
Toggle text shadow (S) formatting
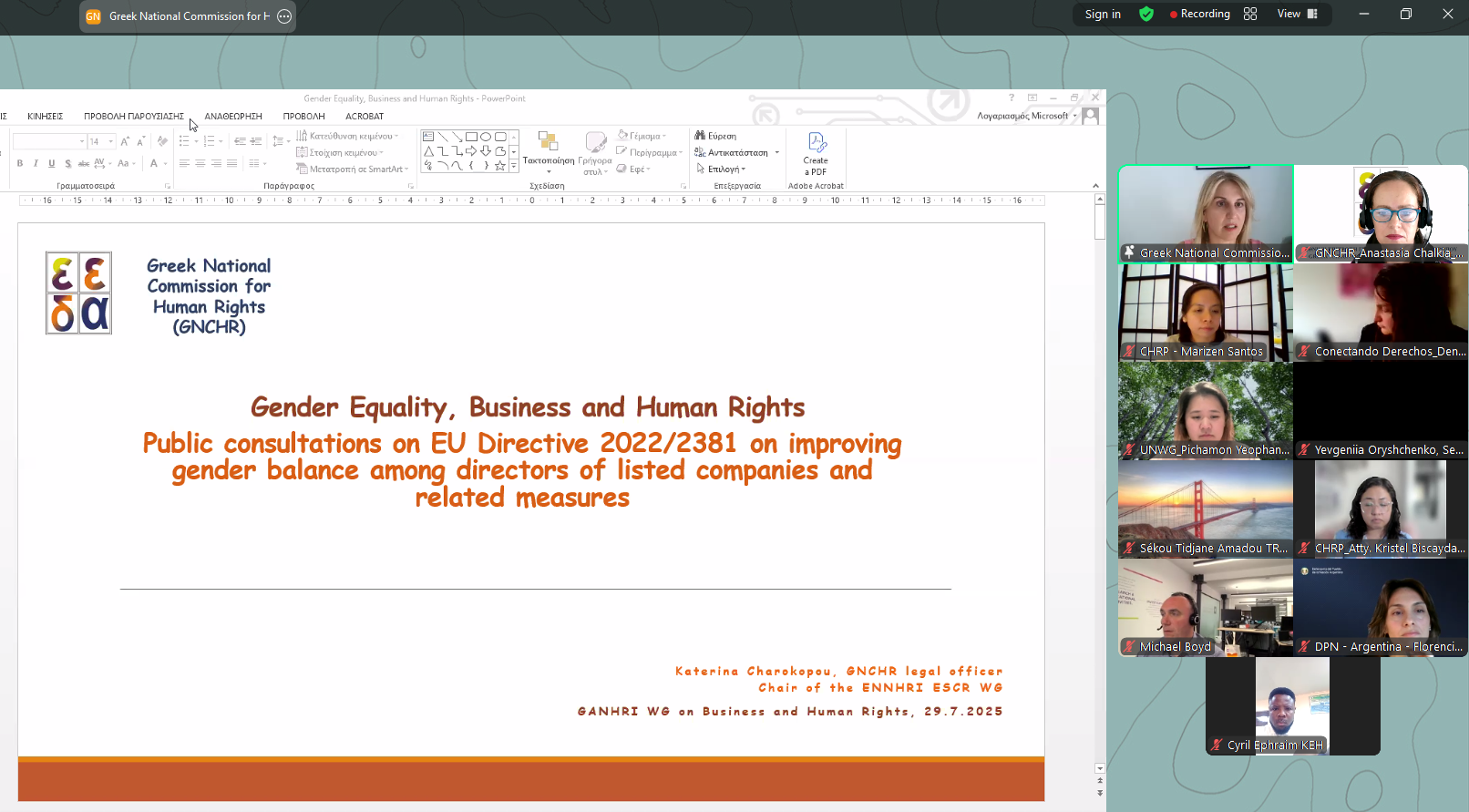click(x=67, y=163)
